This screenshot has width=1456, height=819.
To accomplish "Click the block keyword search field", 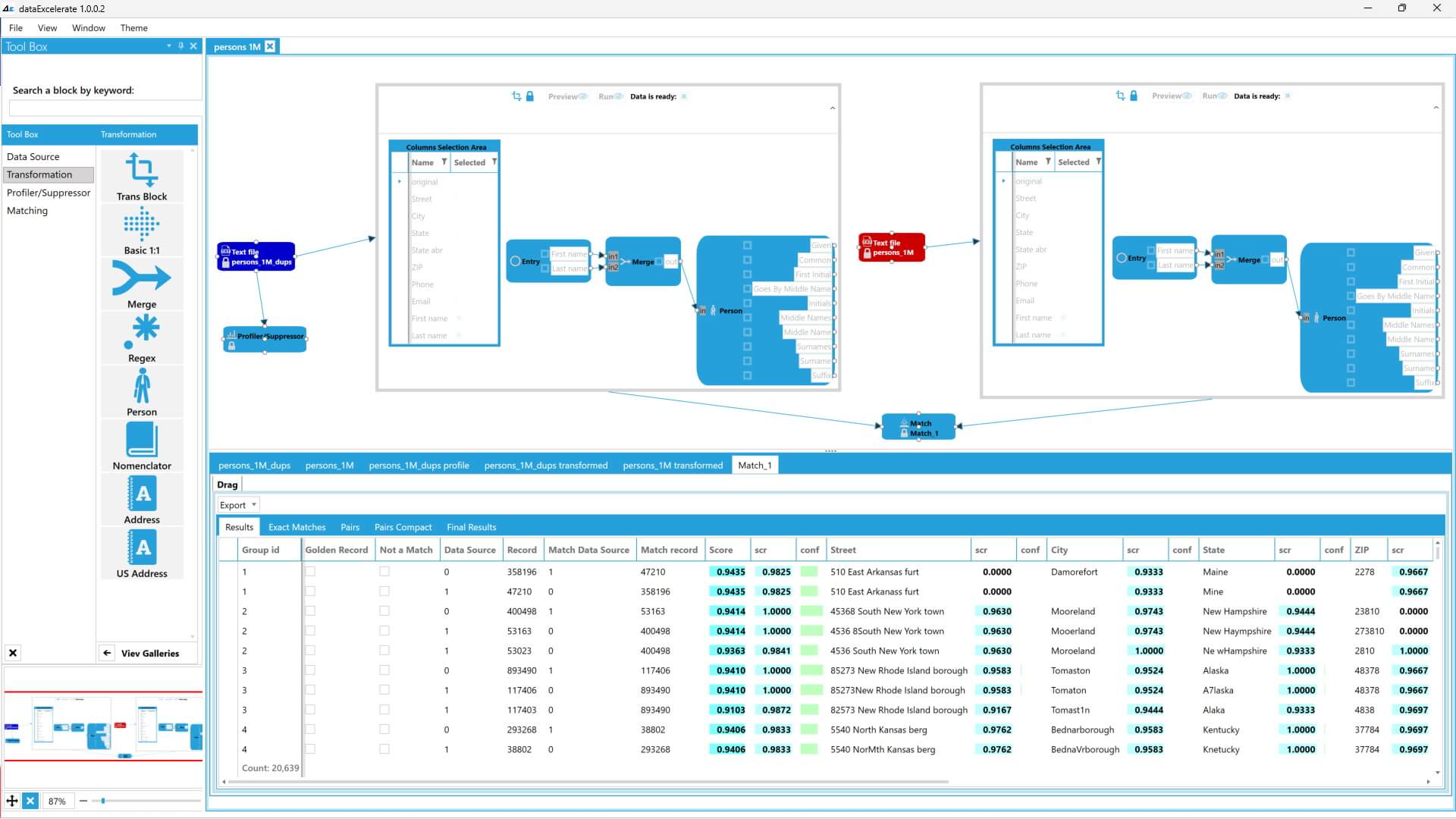I will click(x=105, y=108).
